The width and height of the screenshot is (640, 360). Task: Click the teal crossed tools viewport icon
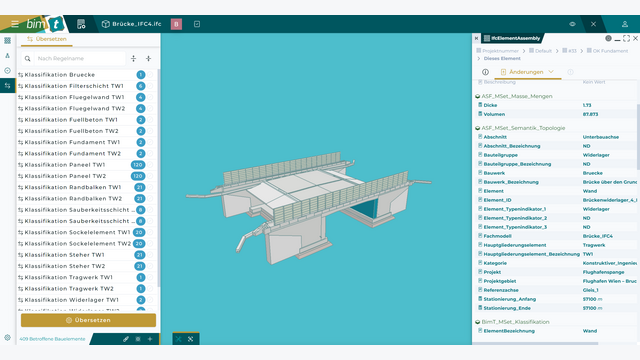(x=178, y=339)
